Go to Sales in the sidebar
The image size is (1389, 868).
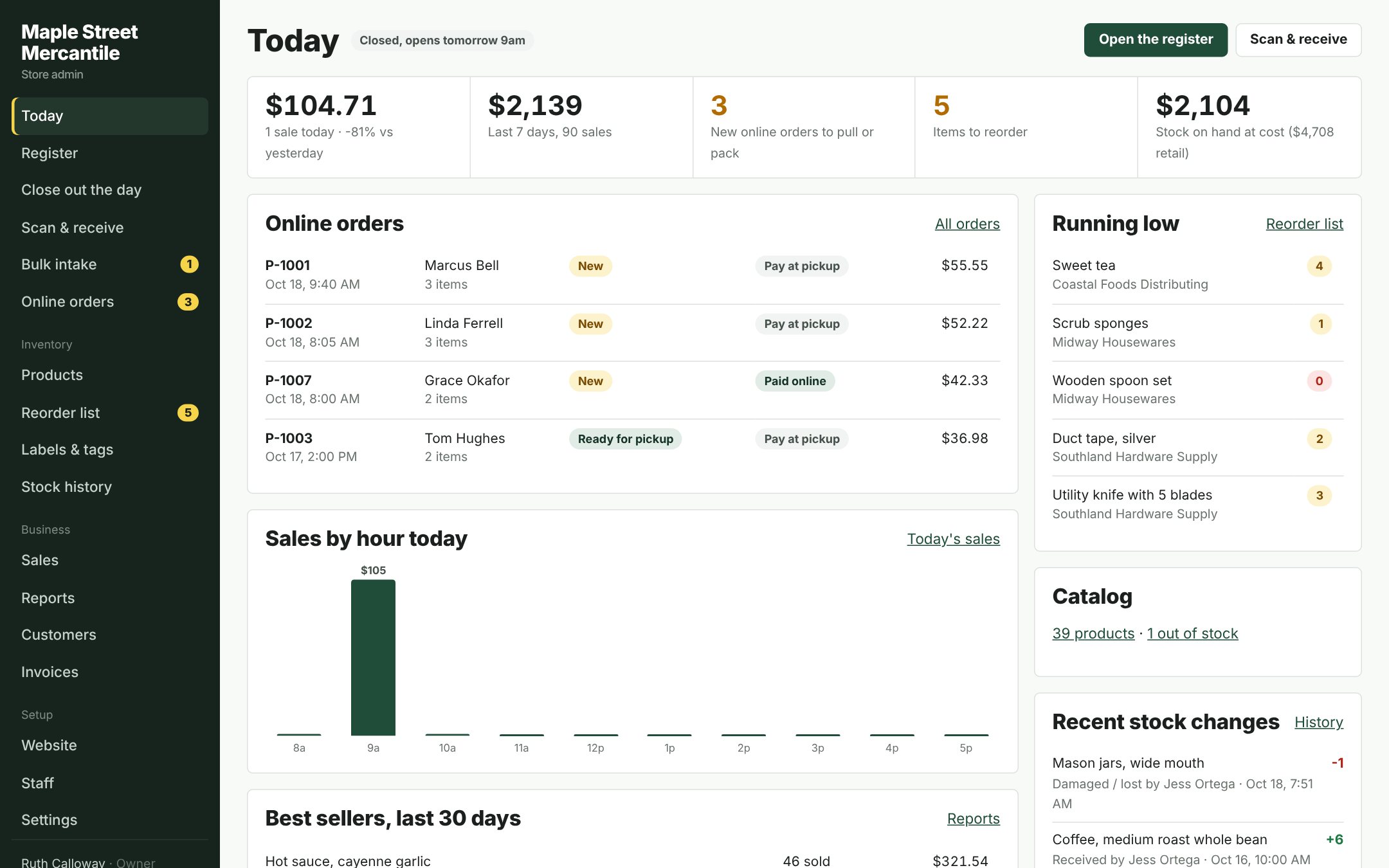pos(110,560)
